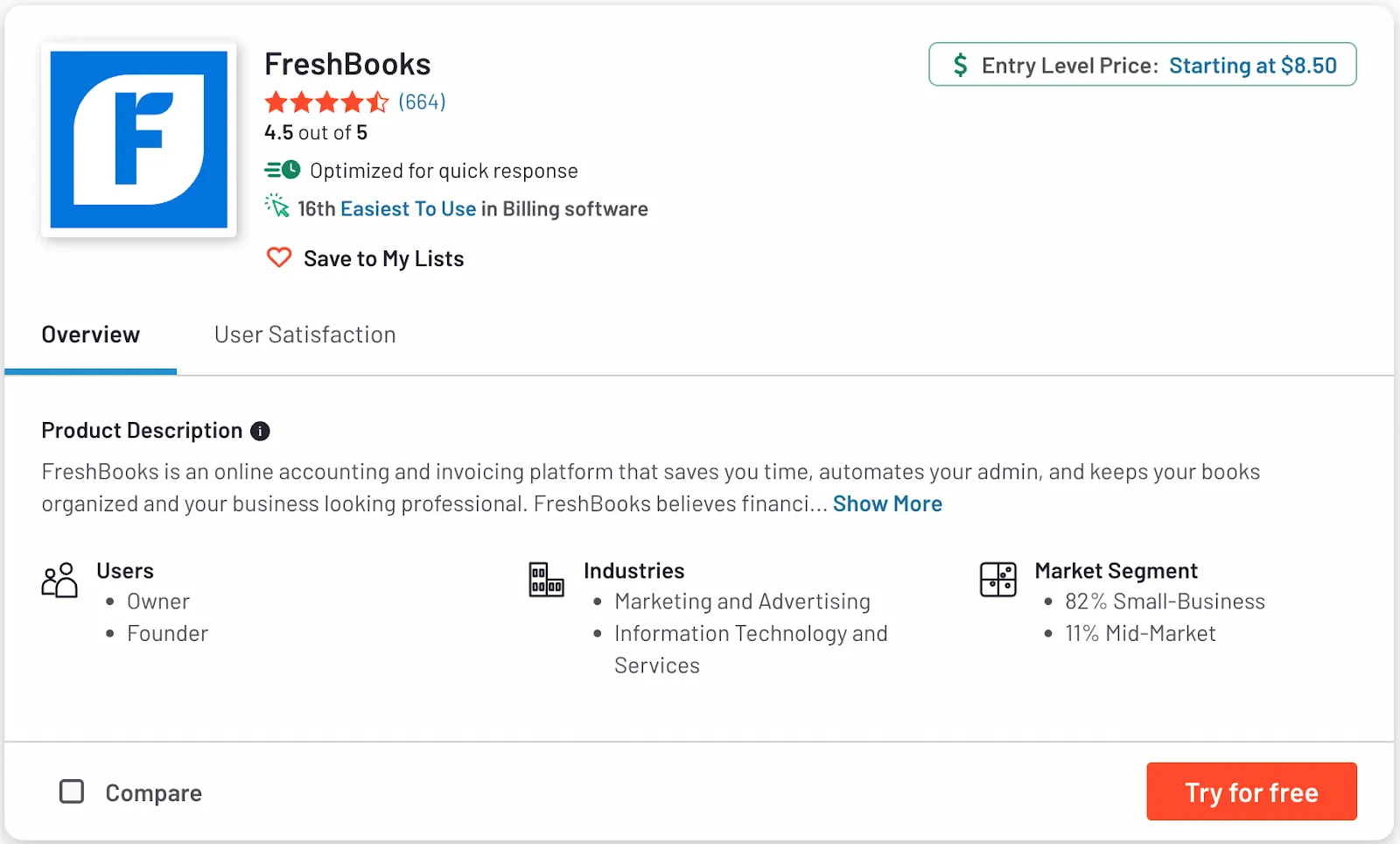1400x844 pixels.
Task: Click the cursor icon beside Easiest To Use
Action: tap(276, 207)
